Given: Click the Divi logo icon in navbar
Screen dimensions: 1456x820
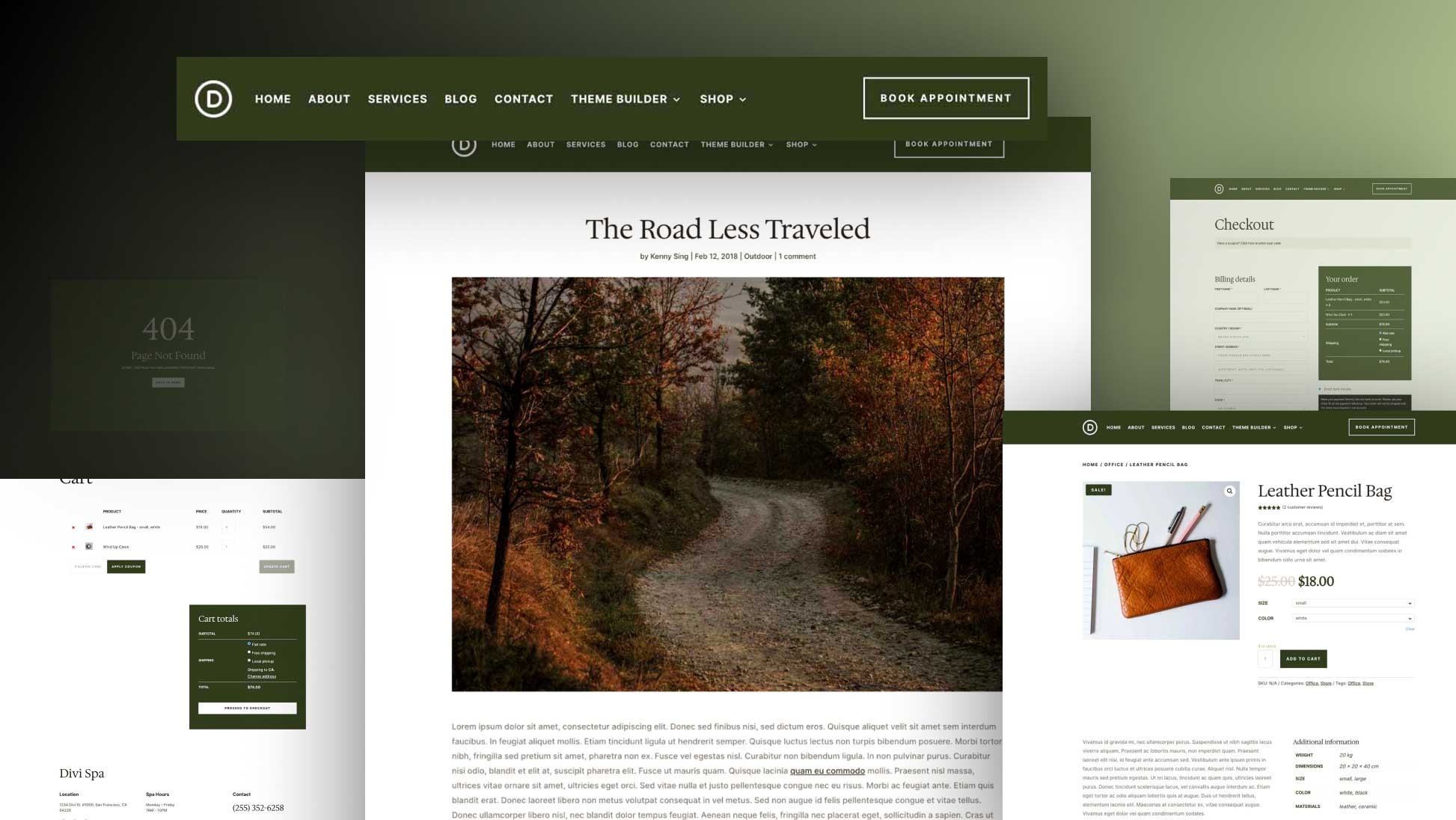Looking at the screenshot, I should [212, 98].
